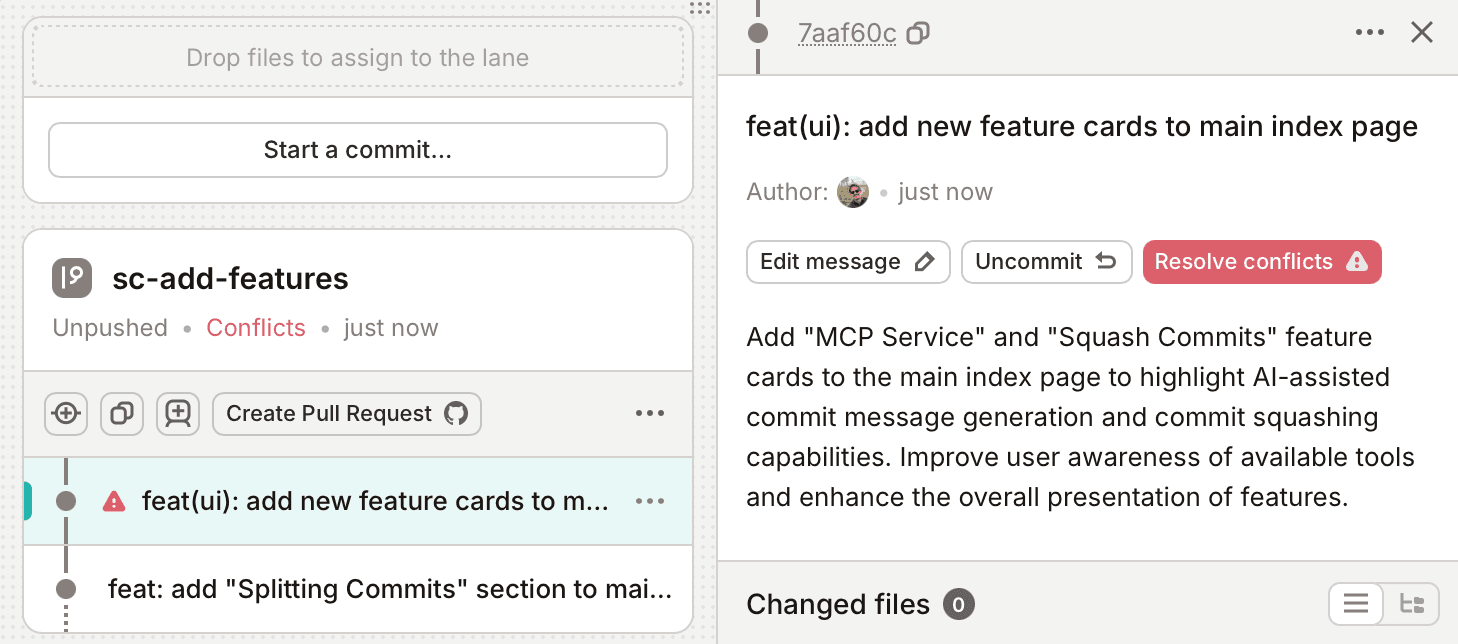Open the ellipsis menu in commit drawer header

(x=1369, y=32)
